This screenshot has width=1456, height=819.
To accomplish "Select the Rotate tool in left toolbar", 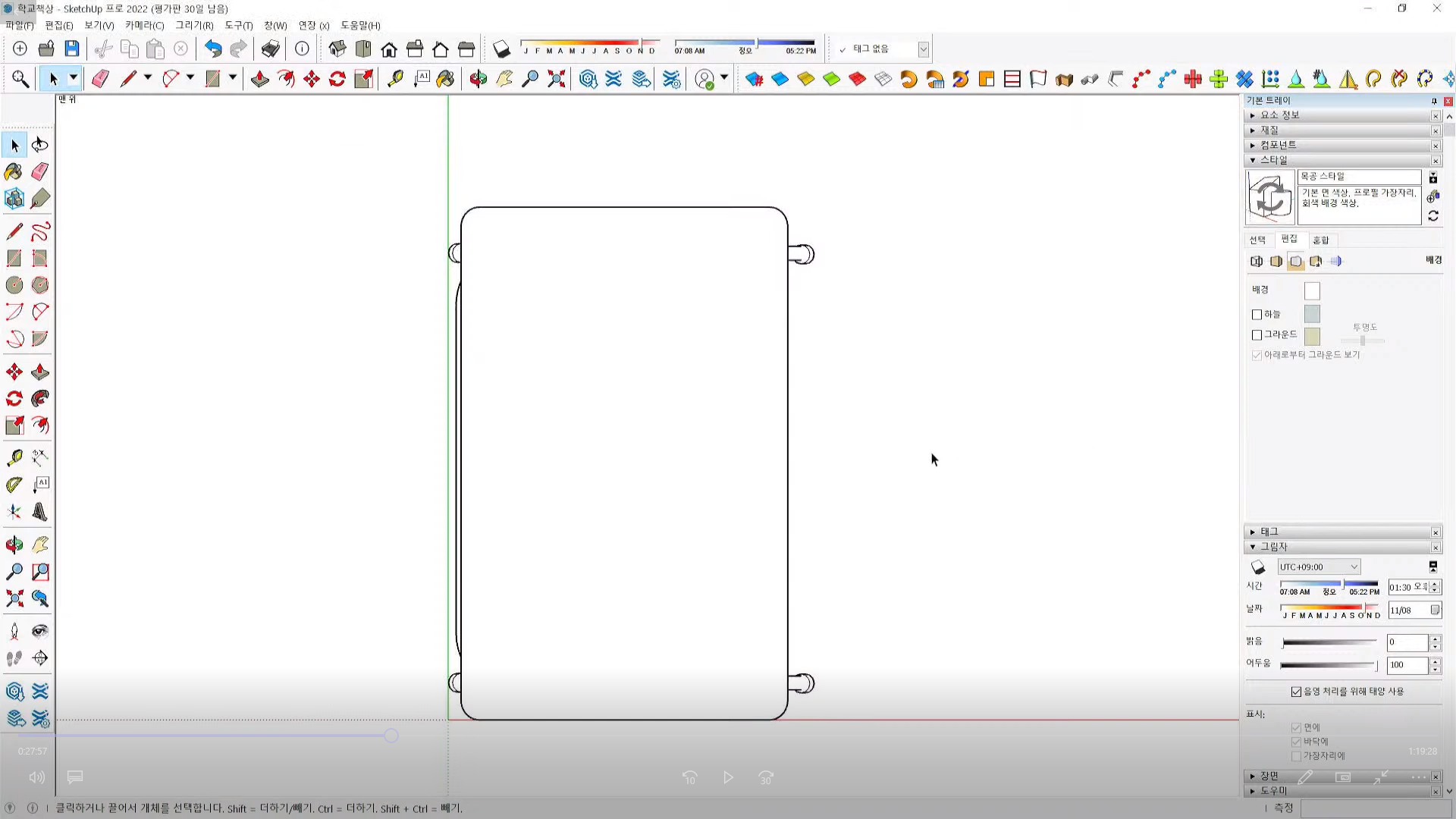I will [x=14, y=399].
